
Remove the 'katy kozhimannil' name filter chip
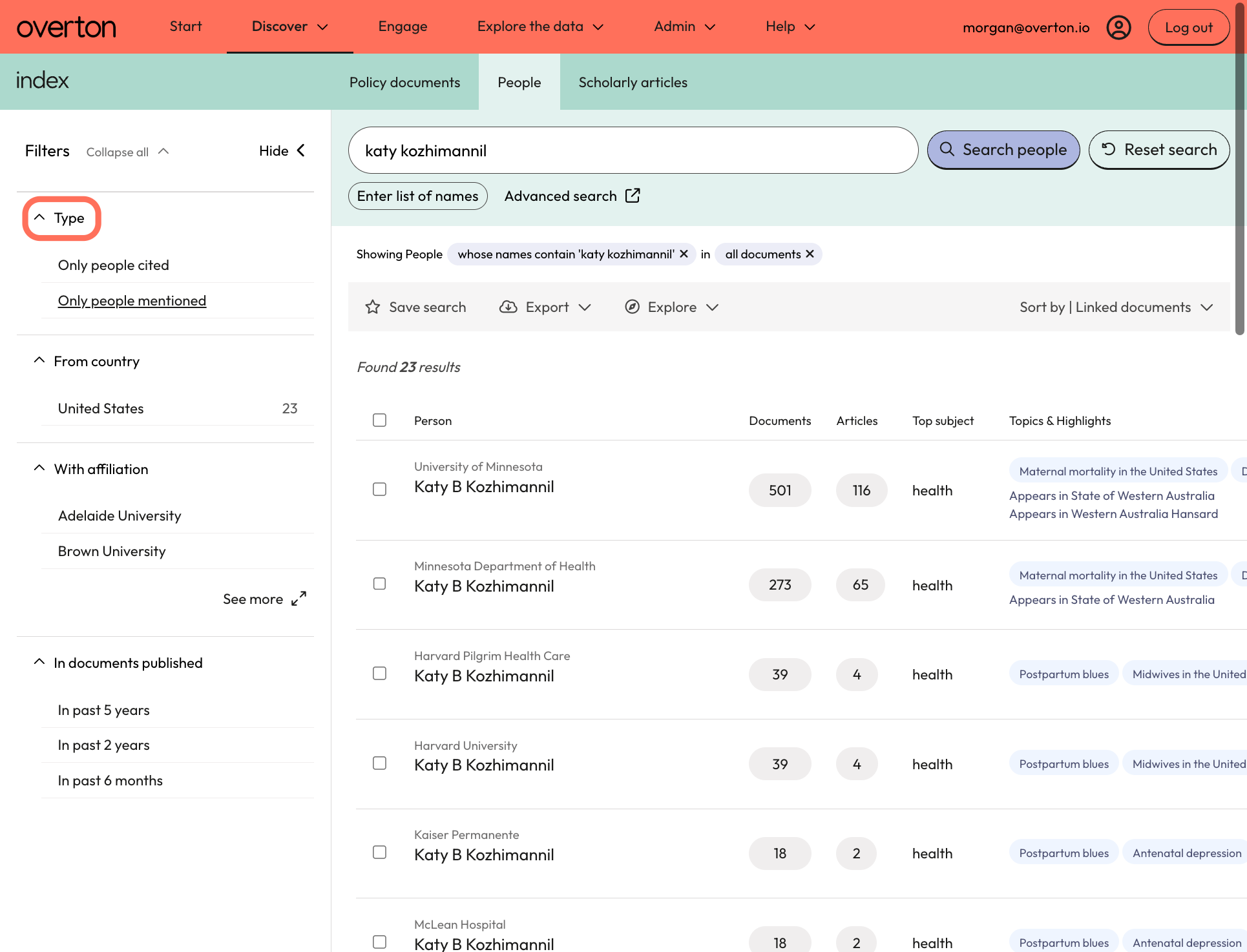(684, 254)
